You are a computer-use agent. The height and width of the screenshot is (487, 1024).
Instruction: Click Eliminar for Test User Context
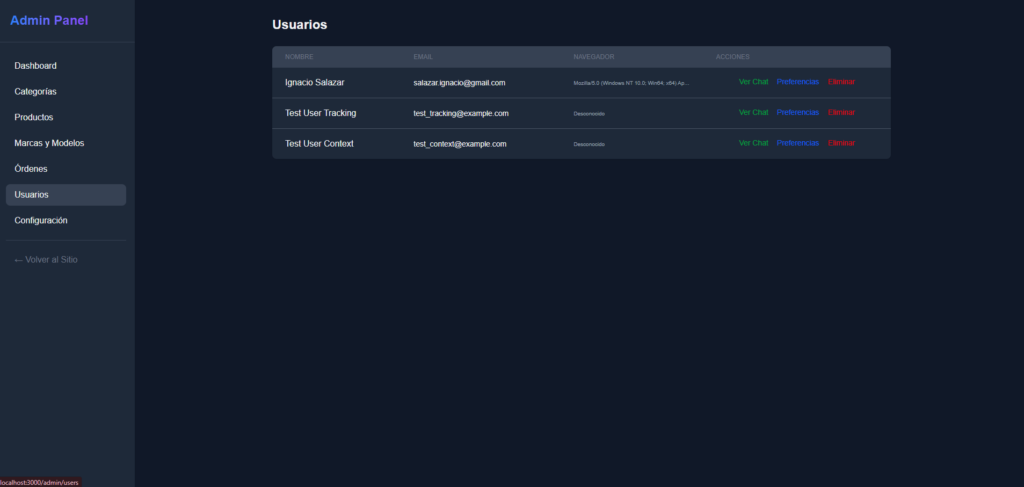point(841,143)
